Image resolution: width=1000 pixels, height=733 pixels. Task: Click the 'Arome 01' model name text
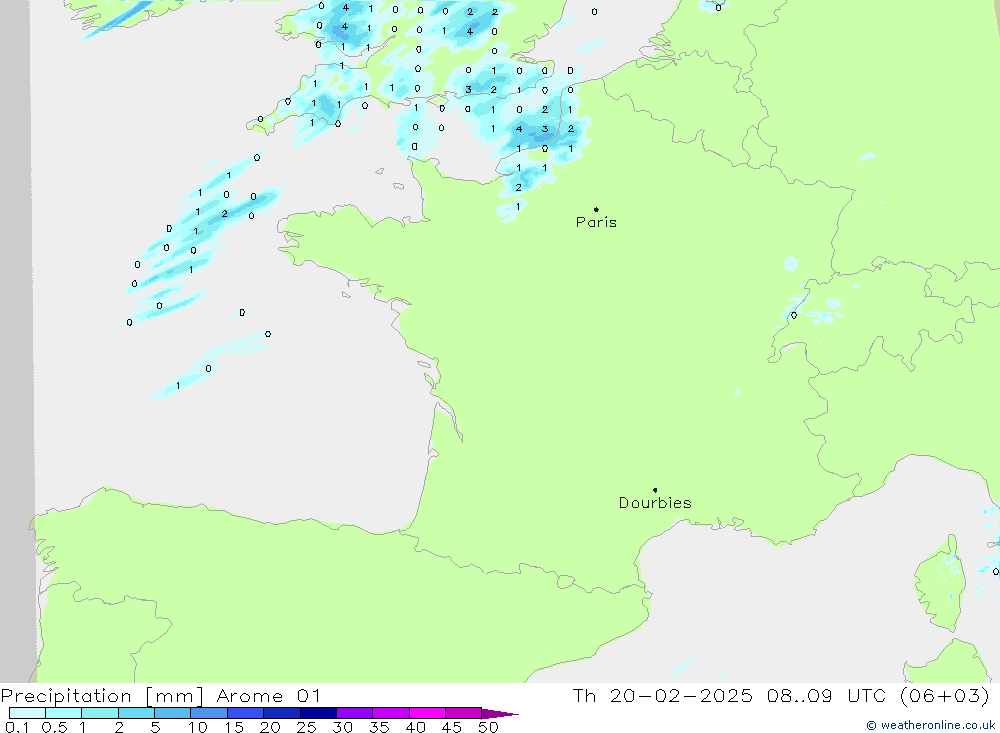pos(268,696)
